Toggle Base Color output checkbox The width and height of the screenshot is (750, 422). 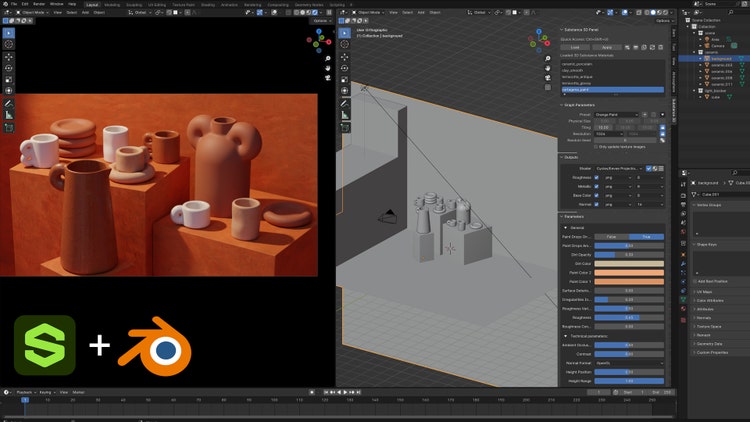pyautogui.click(x=596, y=195)
